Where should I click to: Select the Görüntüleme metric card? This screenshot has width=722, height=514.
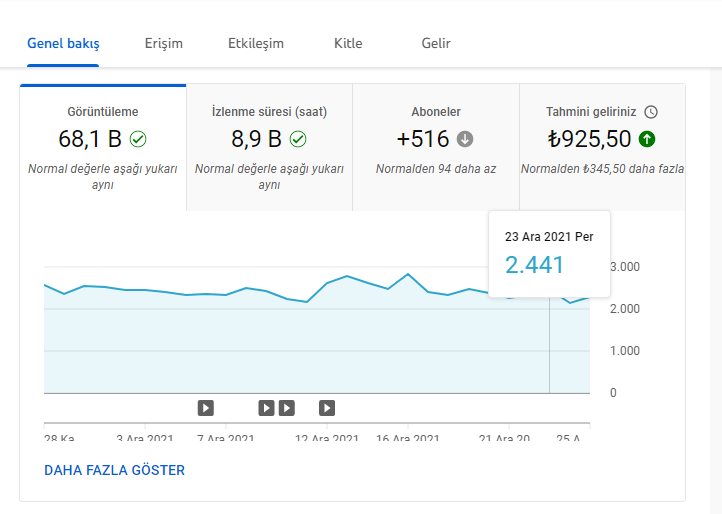(x=103, y=147)
